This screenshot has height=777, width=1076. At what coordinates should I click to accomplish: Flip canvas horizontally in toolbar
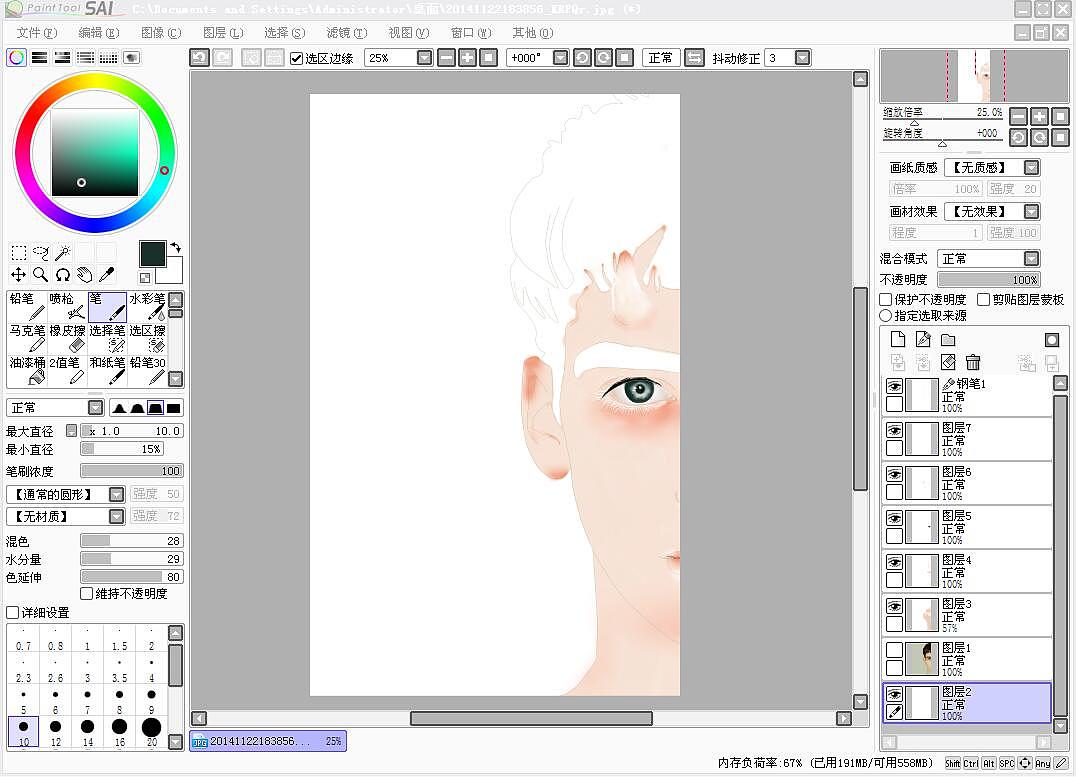pyautogui.click(x=694, y=58)
